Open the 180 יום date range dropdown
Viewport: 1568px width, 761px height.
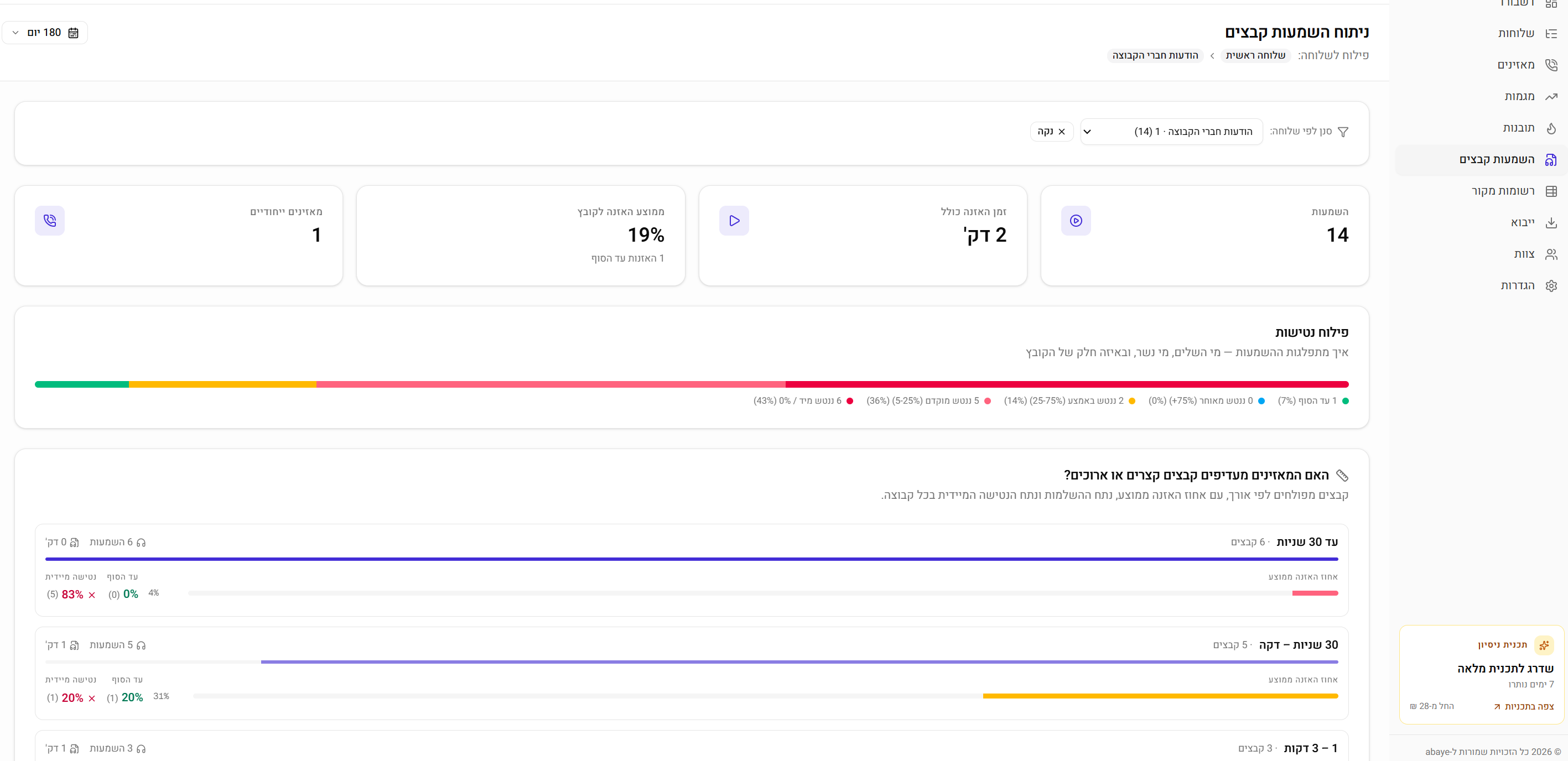coord(44,33)
